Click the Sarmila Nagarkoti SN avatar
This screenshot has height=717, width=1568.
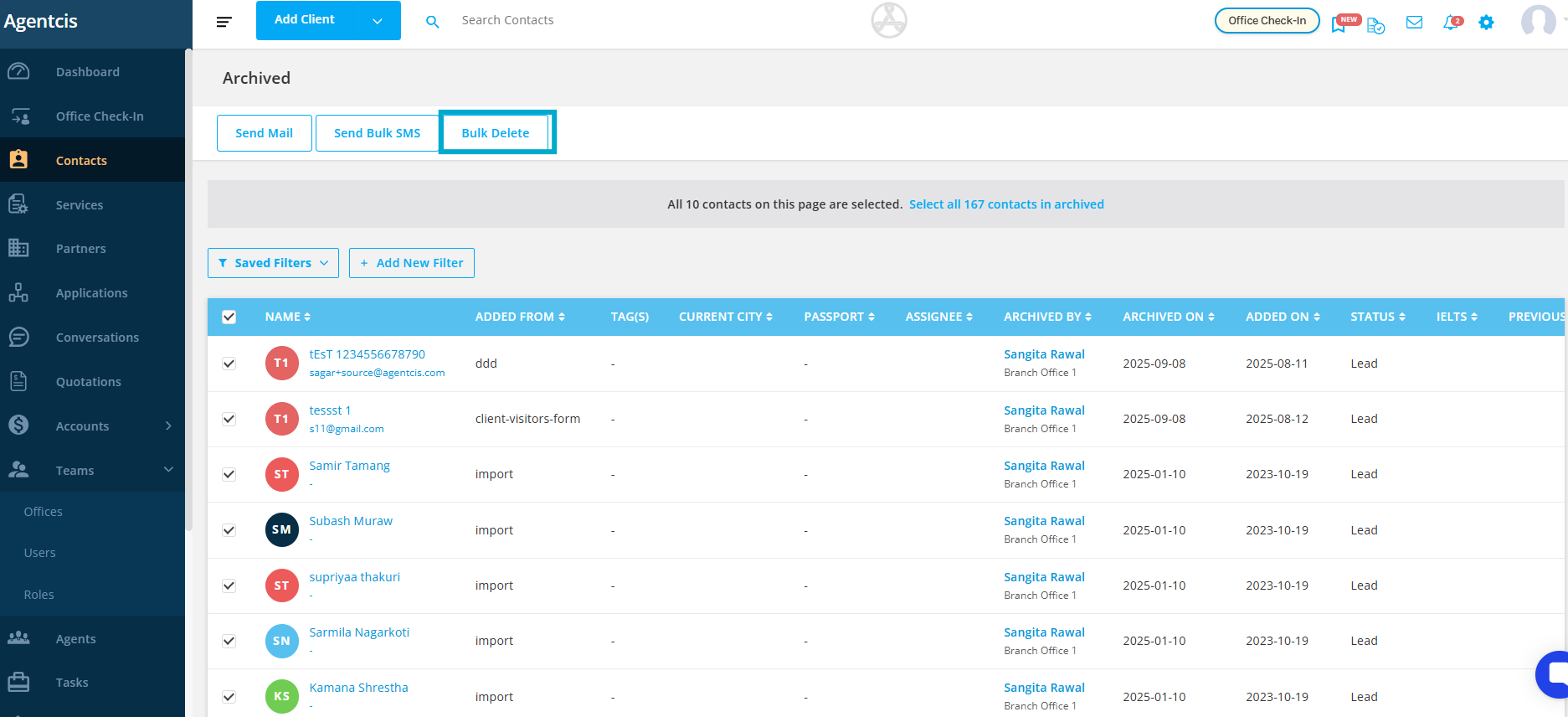(282, 641)
